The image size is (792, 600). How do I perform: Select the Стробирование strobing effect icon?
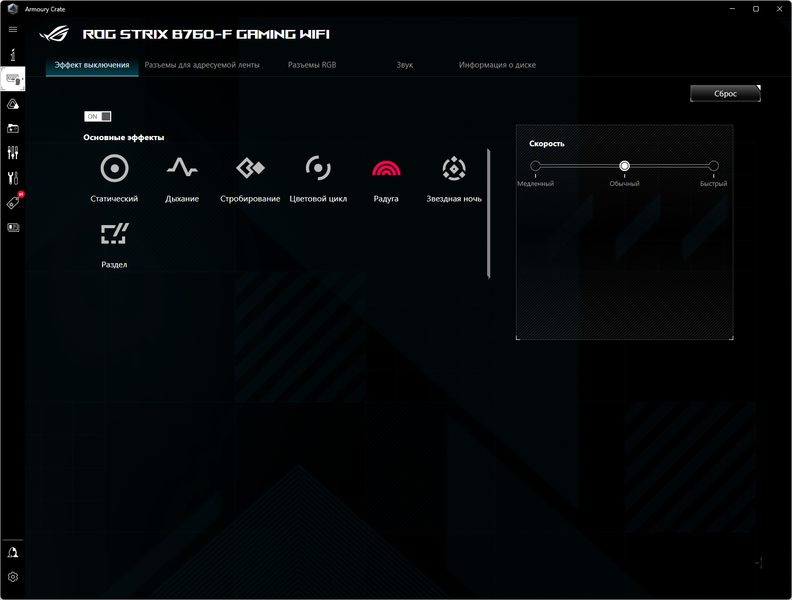(x=250, y=168)
